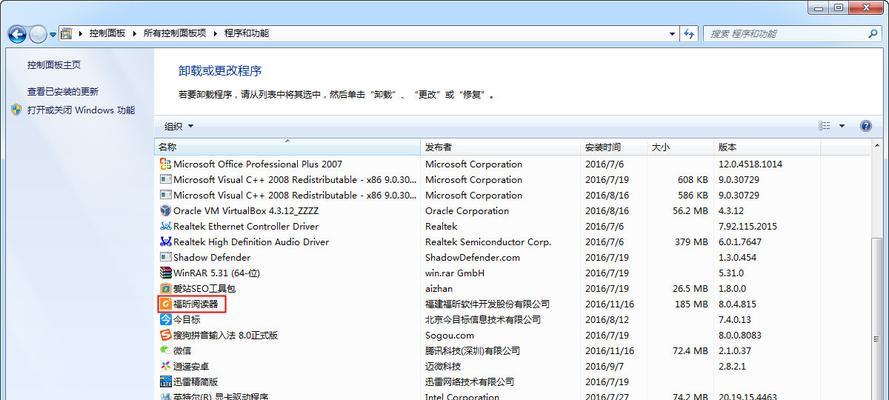This screenshot has height=400, width=889.
Task: Click the Back navigation arrow button
Action: 17,35
